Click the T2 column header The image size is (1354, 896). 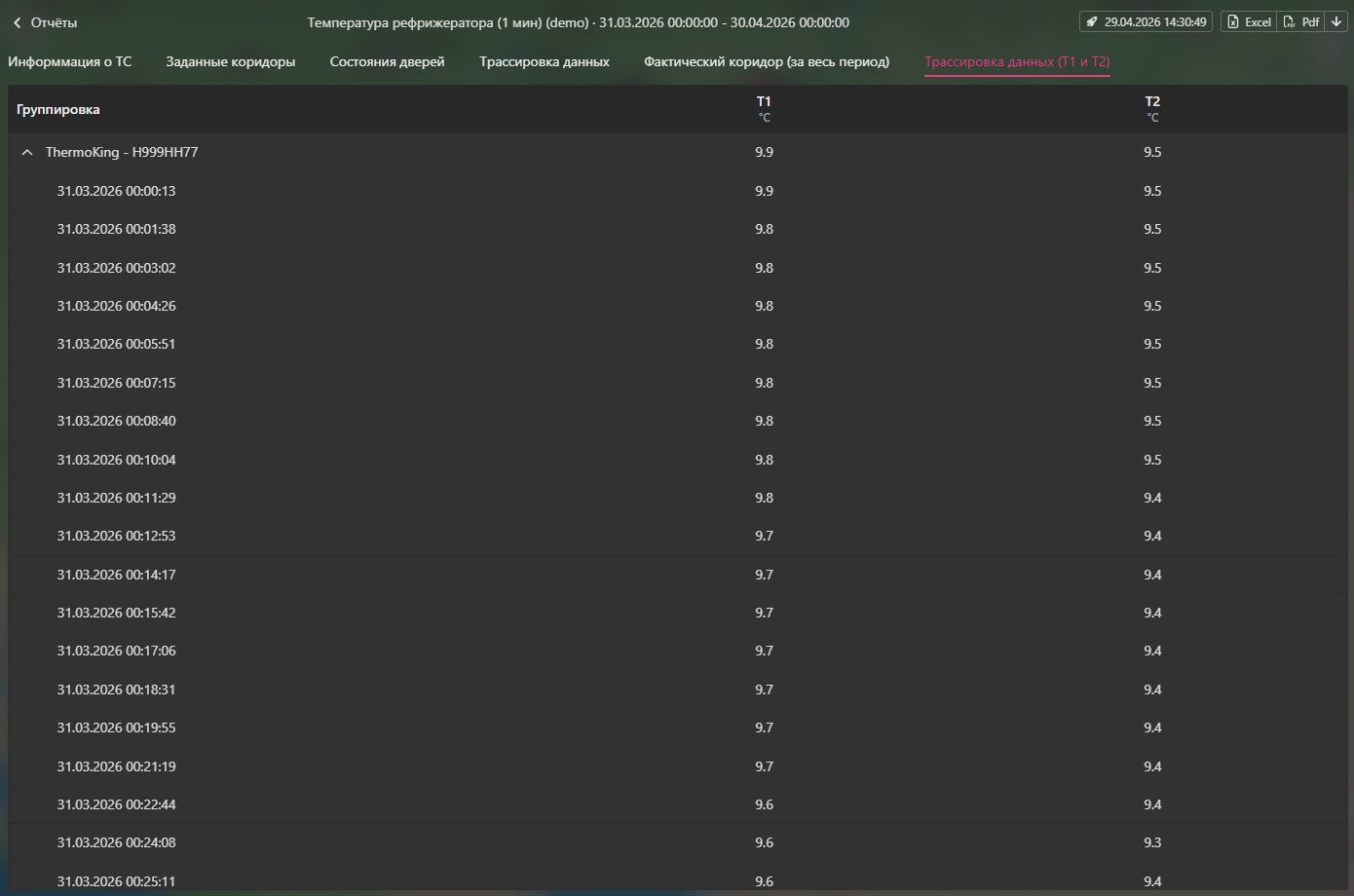tap(1152, 102)
